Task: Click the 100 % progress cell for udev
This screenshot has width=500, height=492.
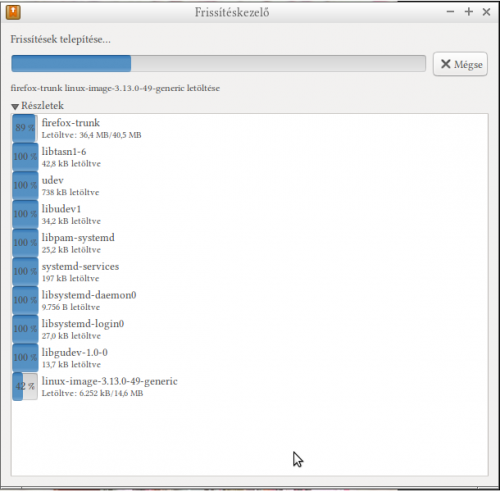Action: pos(25,185)
